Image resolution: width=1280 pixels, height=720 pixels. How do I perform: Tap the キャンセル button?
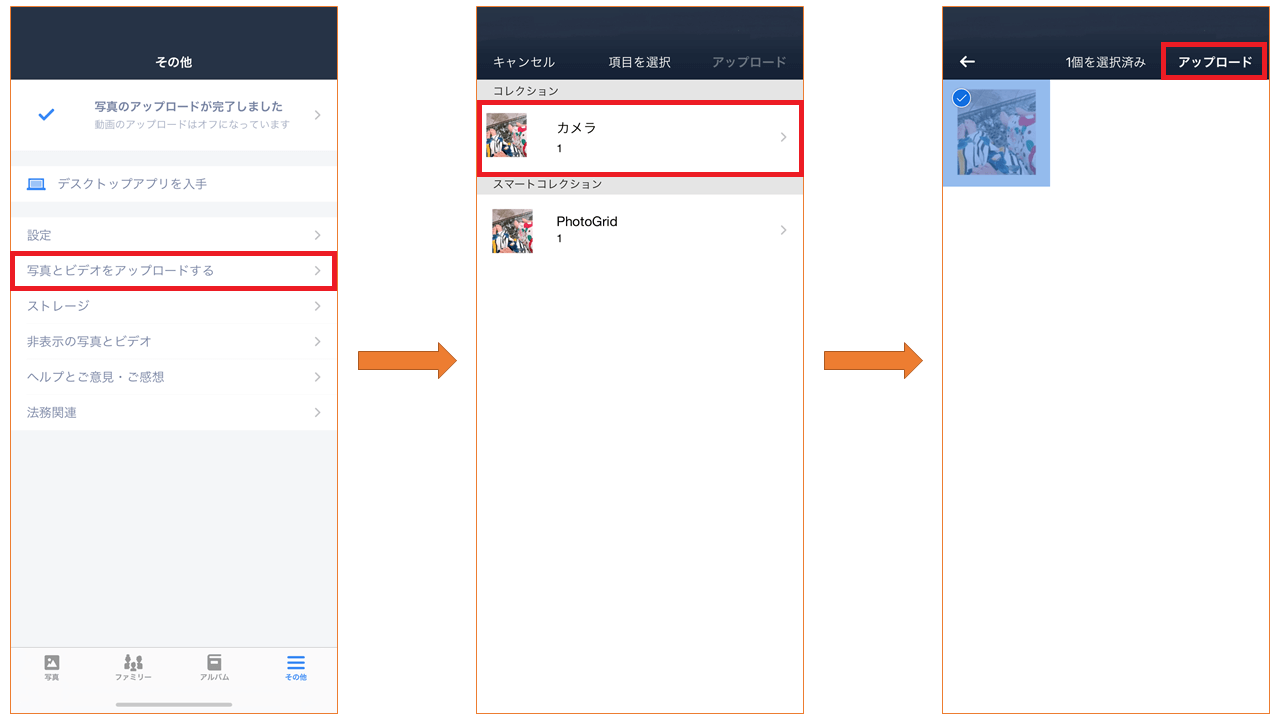coord(524,62)
